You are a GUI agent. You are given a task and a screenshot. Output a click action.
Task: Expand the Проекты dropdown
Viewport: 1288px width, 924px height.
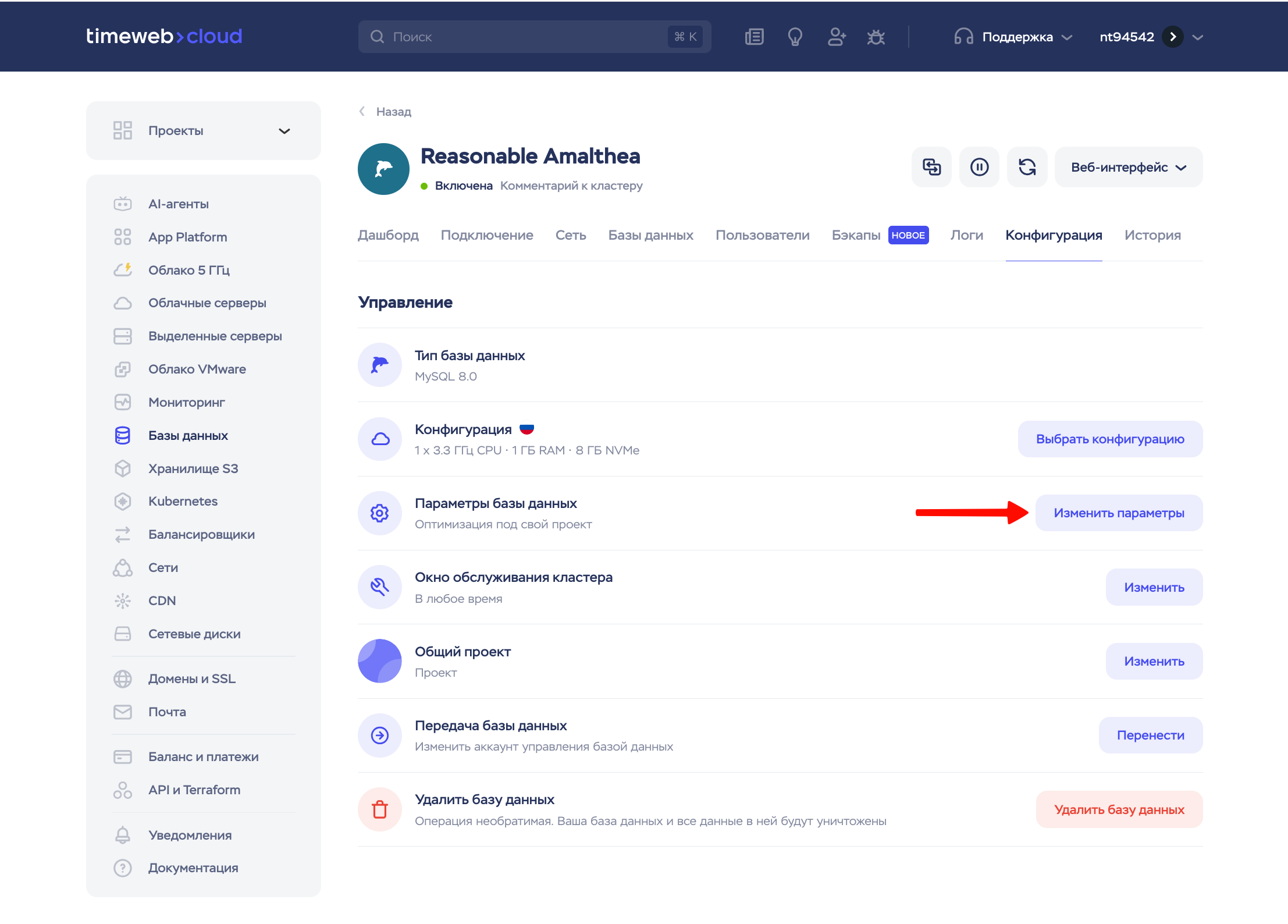pos(204,130)
